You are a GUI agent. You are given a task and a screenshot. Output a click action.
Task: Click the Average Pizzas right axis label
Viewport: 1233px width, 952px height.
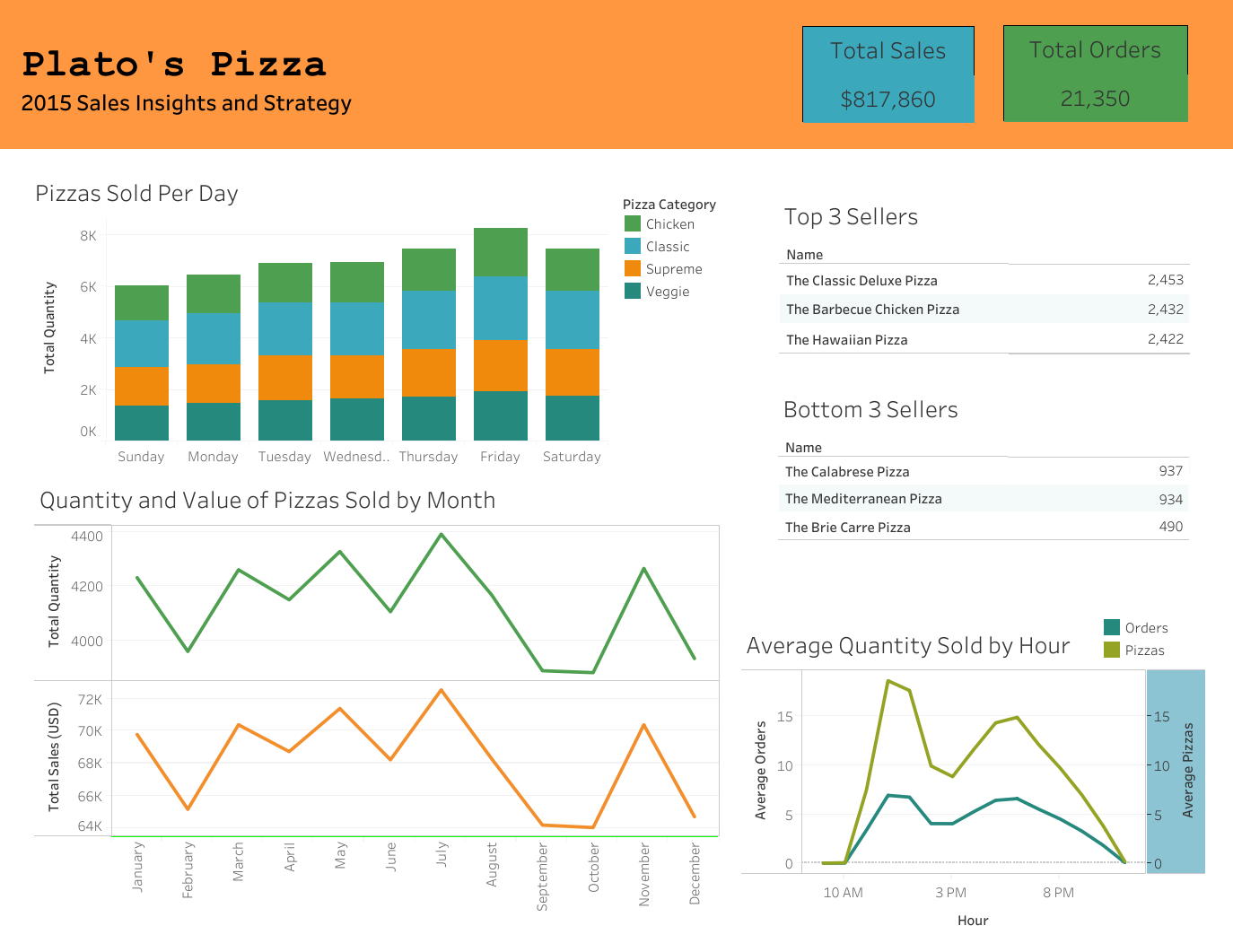[x=1188, y=770]
